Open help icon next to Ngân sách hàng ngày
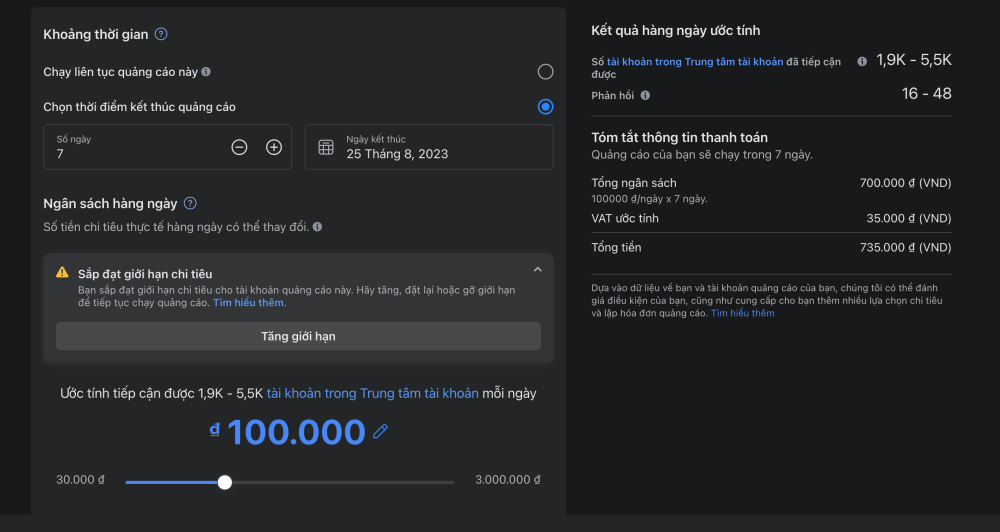 click(x=190, y=203)
